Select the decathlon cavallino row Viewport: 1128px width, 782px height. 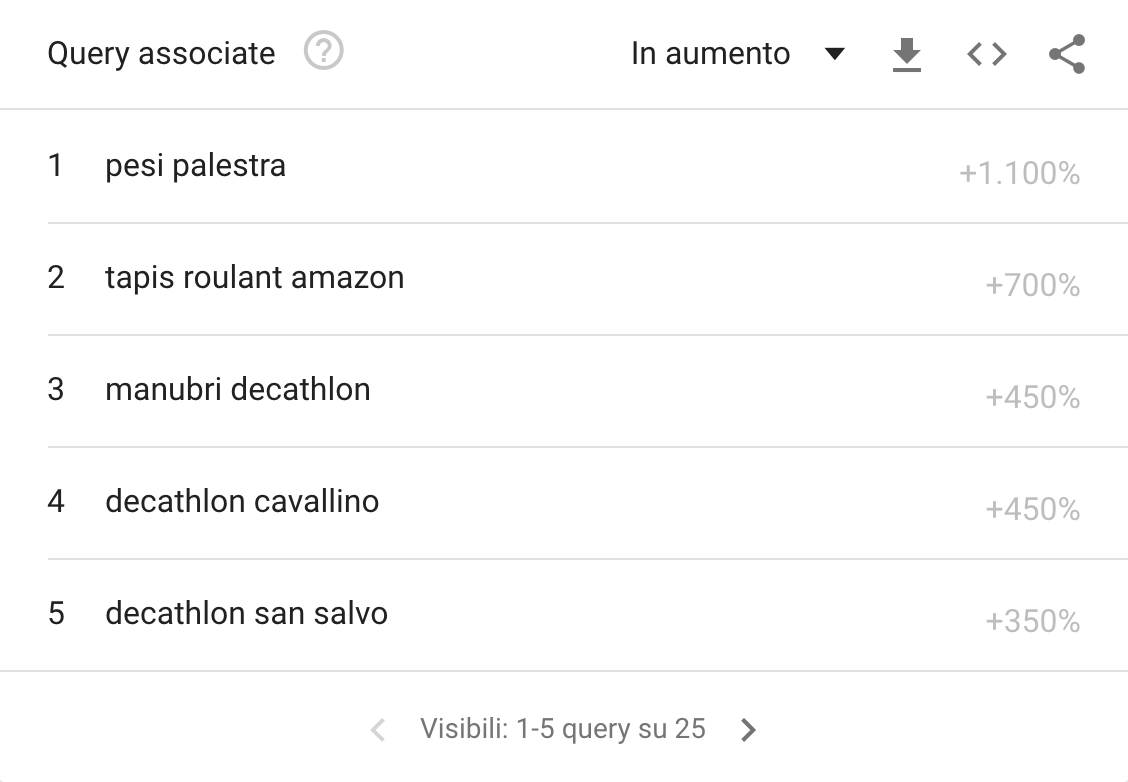(242, 501)
